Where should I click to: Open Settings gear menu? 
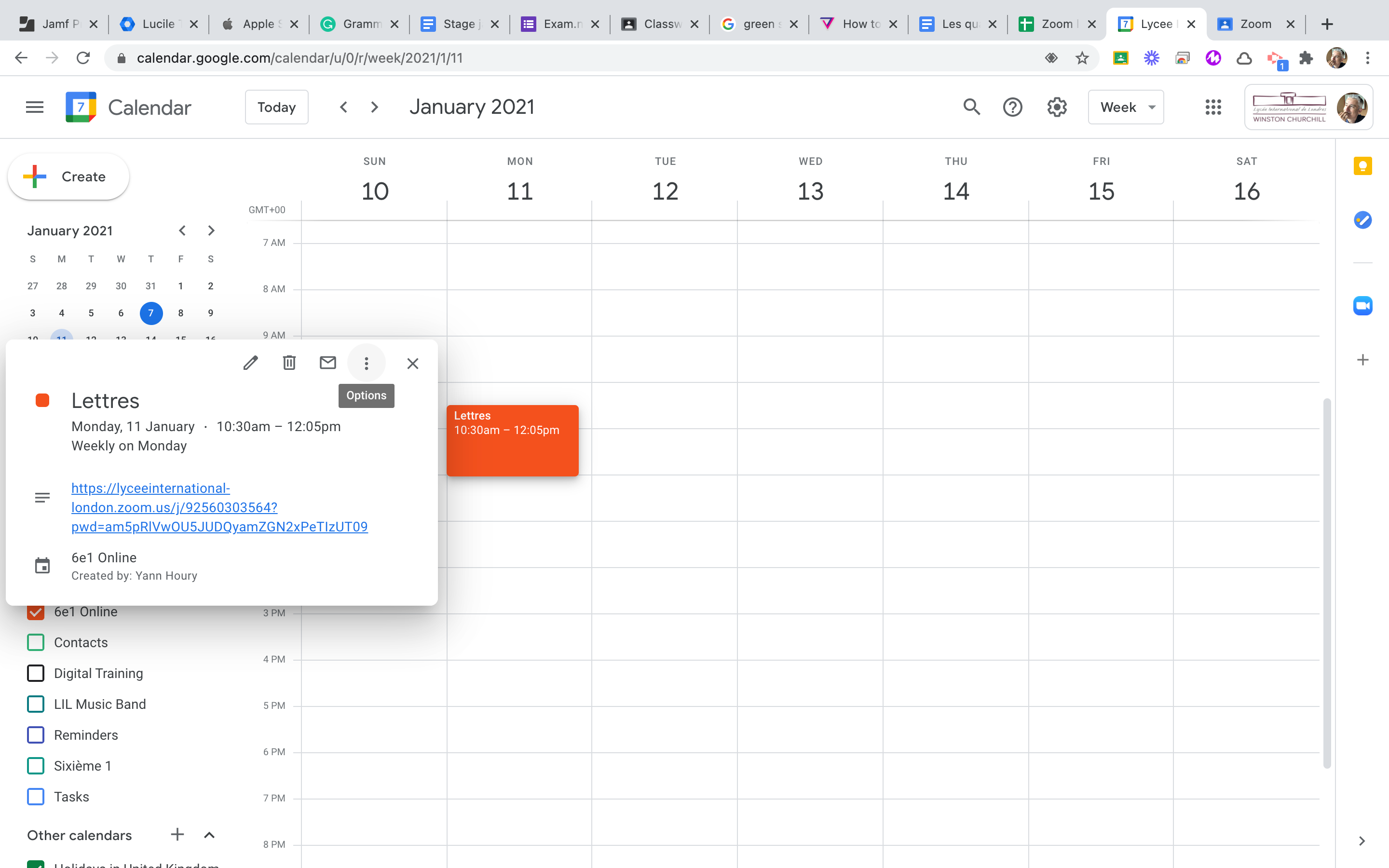point(1057,108)
